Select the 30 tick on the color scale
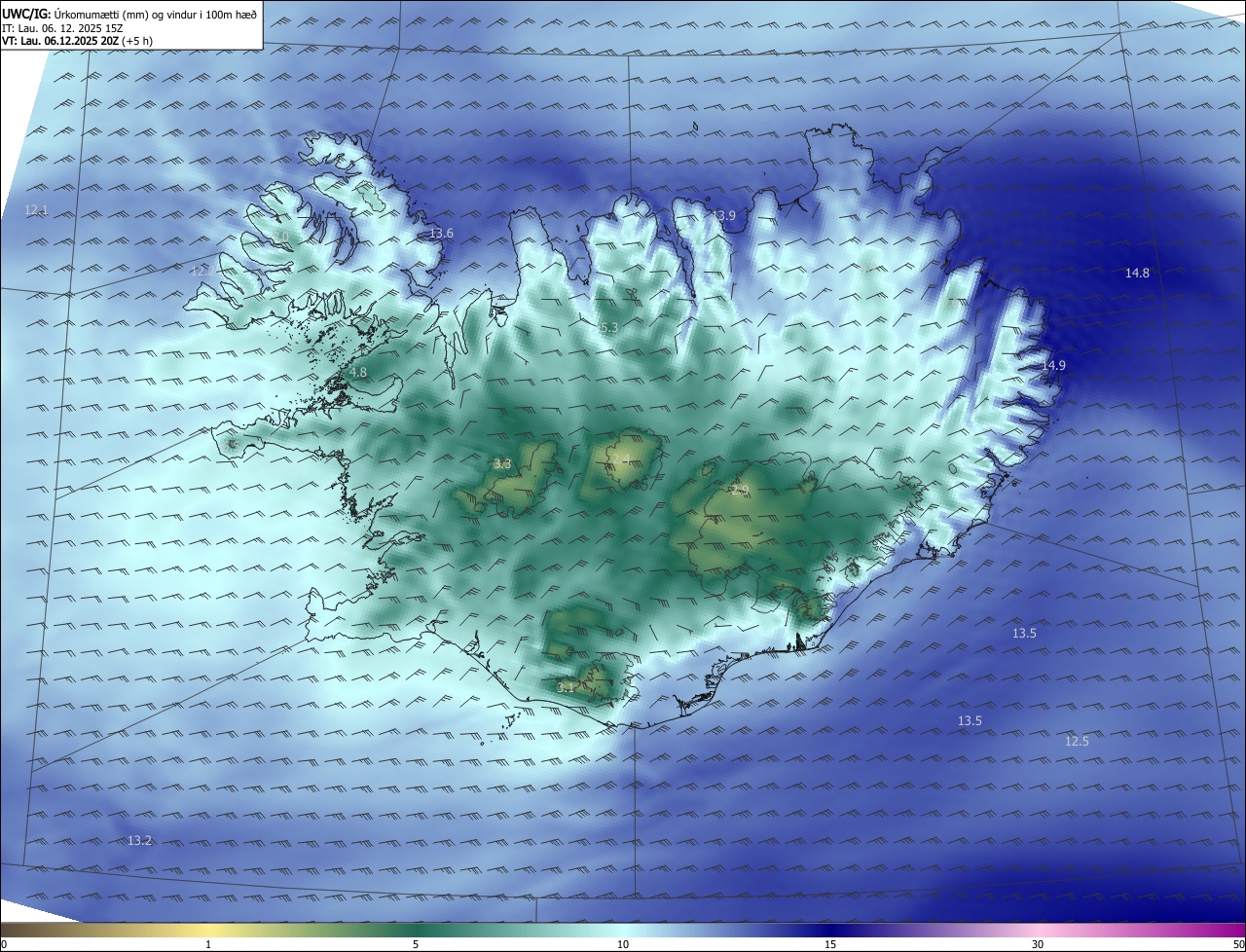1246x952 pixels. 1038,945
